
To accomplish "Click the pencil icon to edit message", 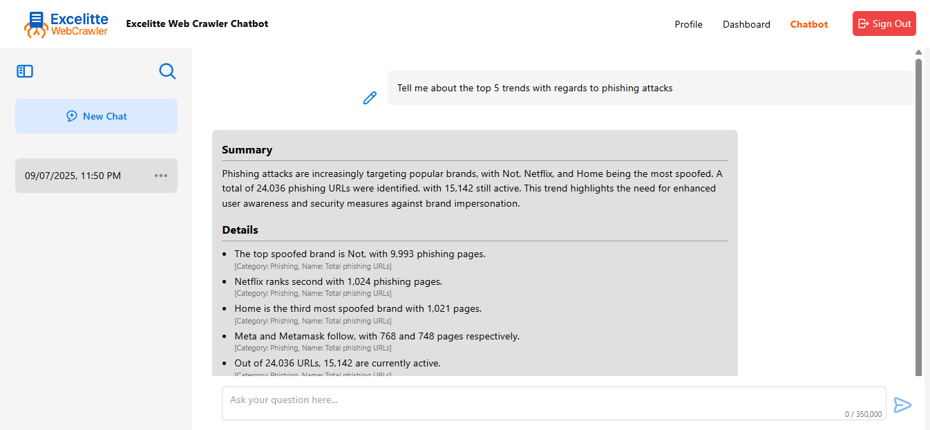I will pos(370,97).
